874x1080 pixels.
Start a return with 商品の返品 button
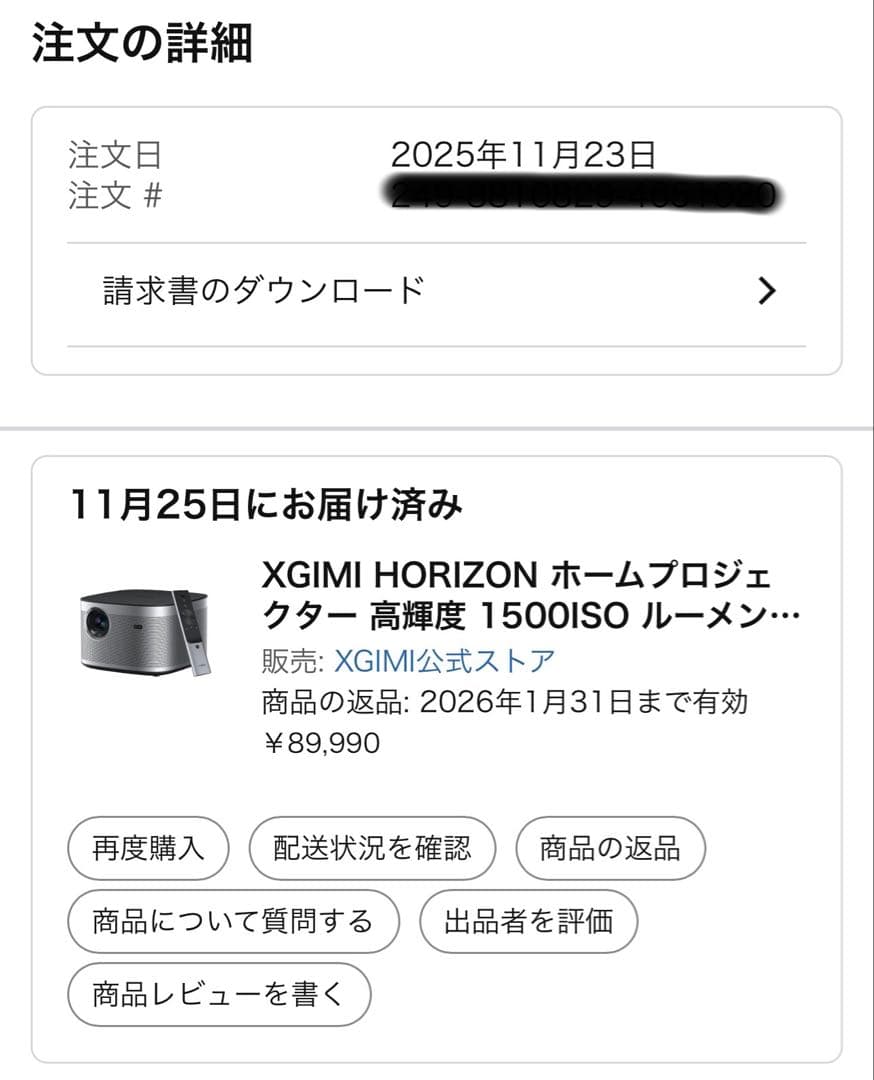click(x=610, y=849)
